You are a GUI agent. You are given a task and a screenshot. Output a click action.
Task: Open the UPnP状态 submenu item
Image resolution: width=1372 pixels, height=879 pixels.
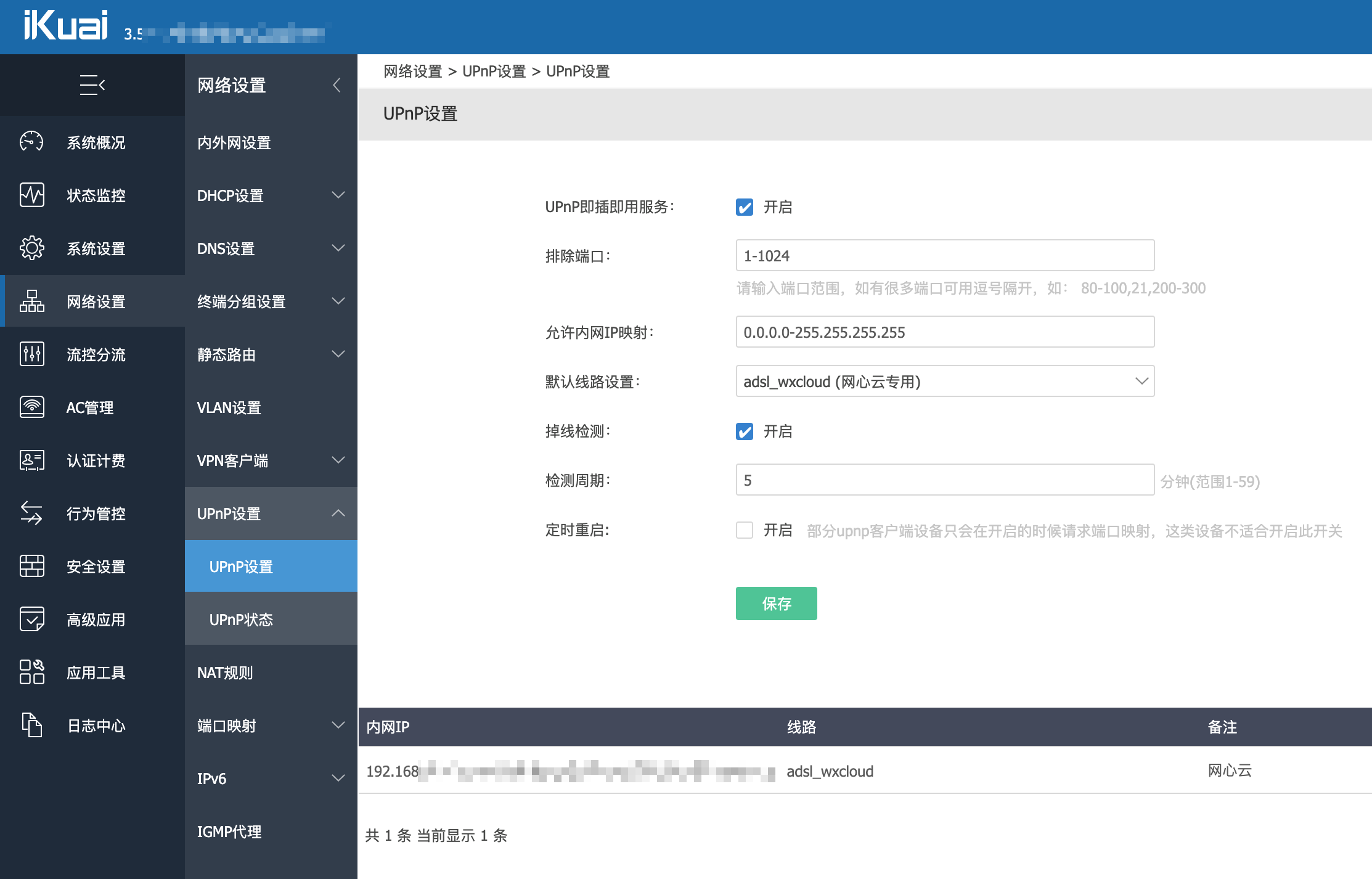point(241,619)
